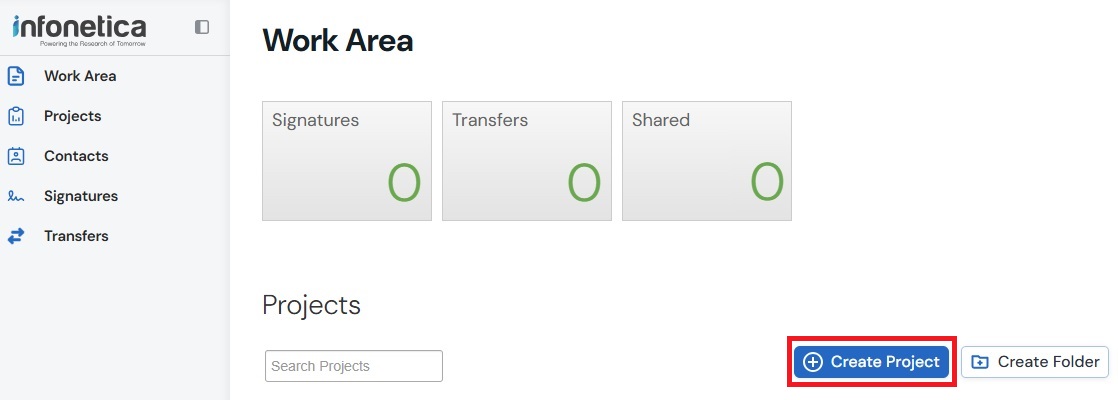This screenshot has height=400, width=1118.
Task: Open the Transfers count tile
Action: [x=527, y=160]
